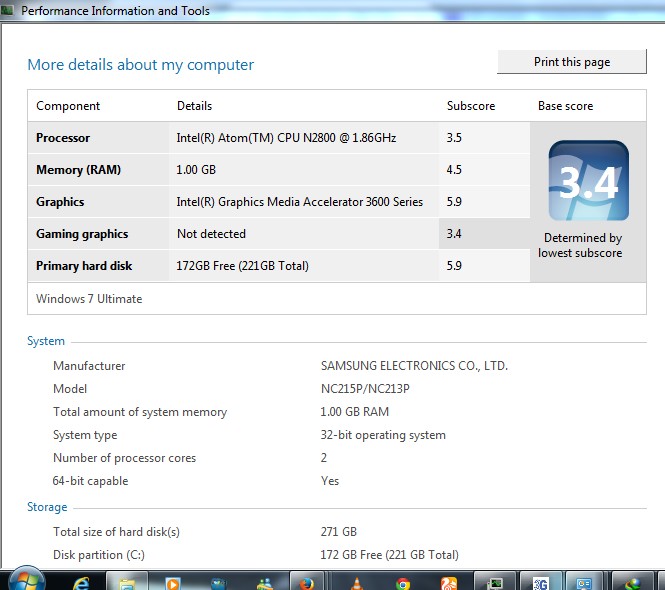665x590 pixels.
Task: Click the 1.00 GB memory details cell
Action: point(196,170)
